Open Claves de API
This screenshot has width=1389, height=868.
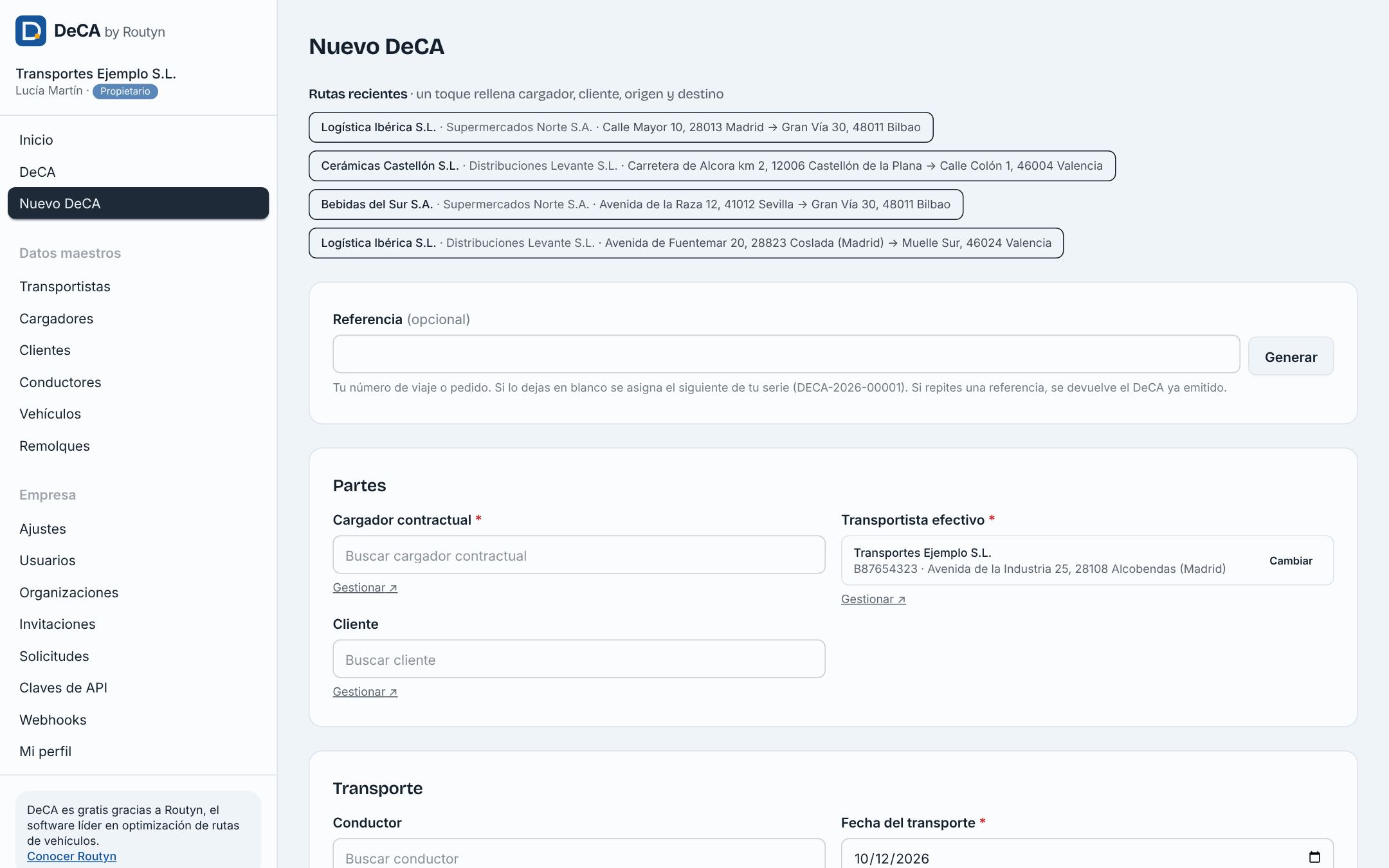click(x=138, y=688)
